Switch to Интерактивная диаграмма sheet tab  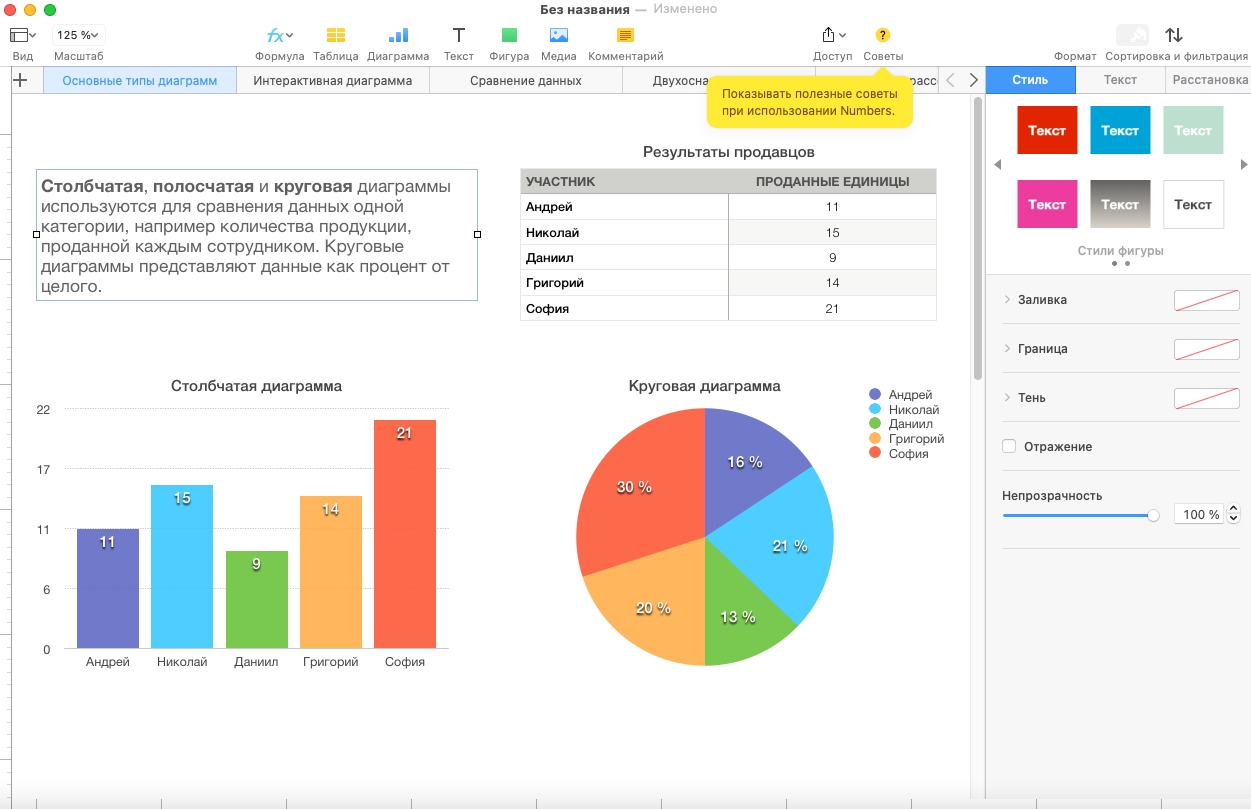[332, 81]
